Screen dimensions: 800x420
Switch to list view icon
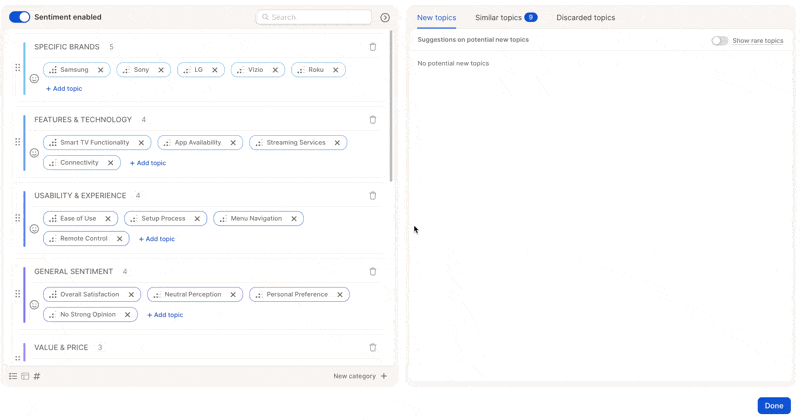[x=13, y=376]
